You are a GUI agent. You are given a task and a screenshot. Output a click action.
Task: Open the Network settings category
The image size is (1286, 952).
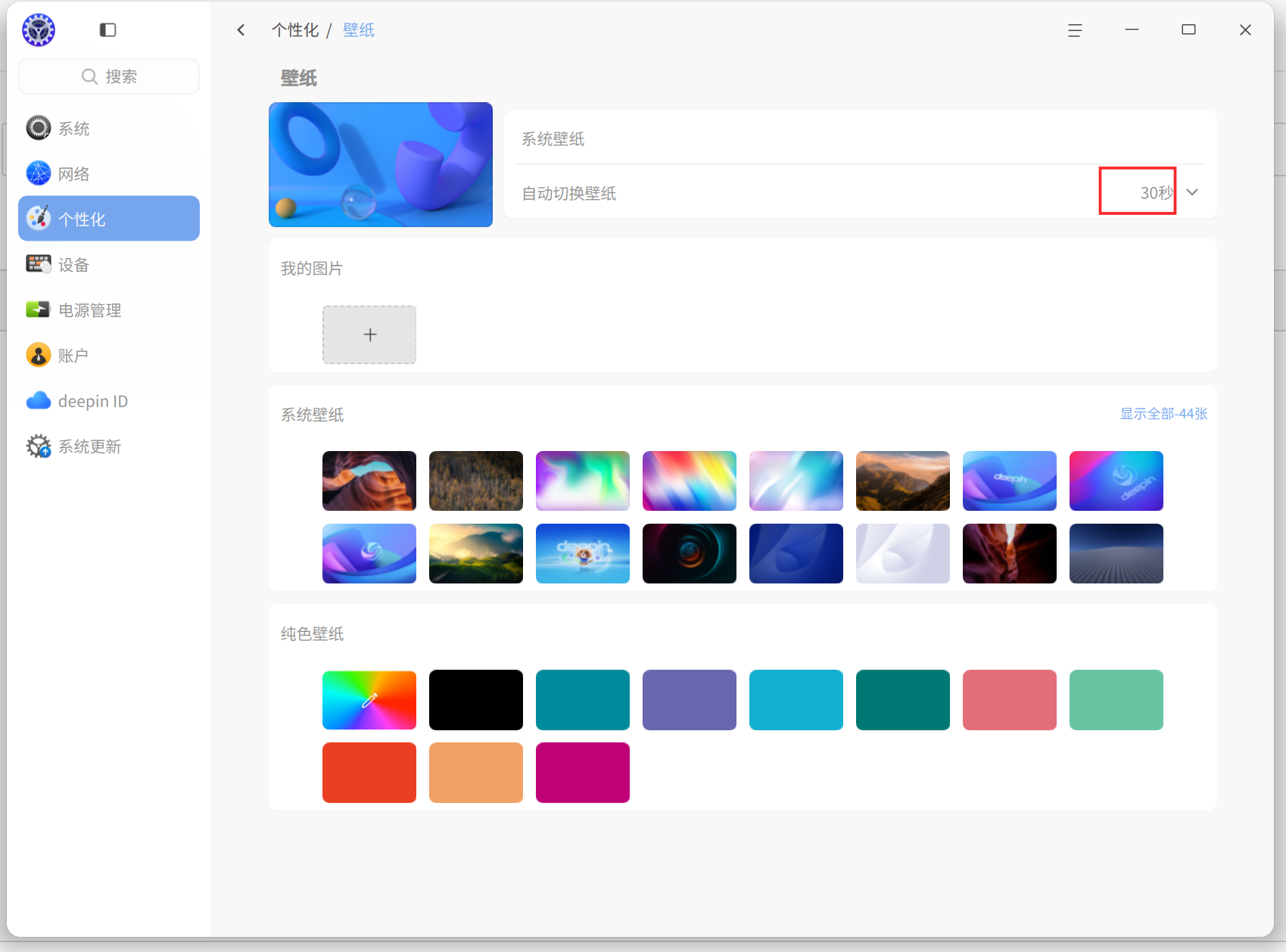tap(109, 173)
